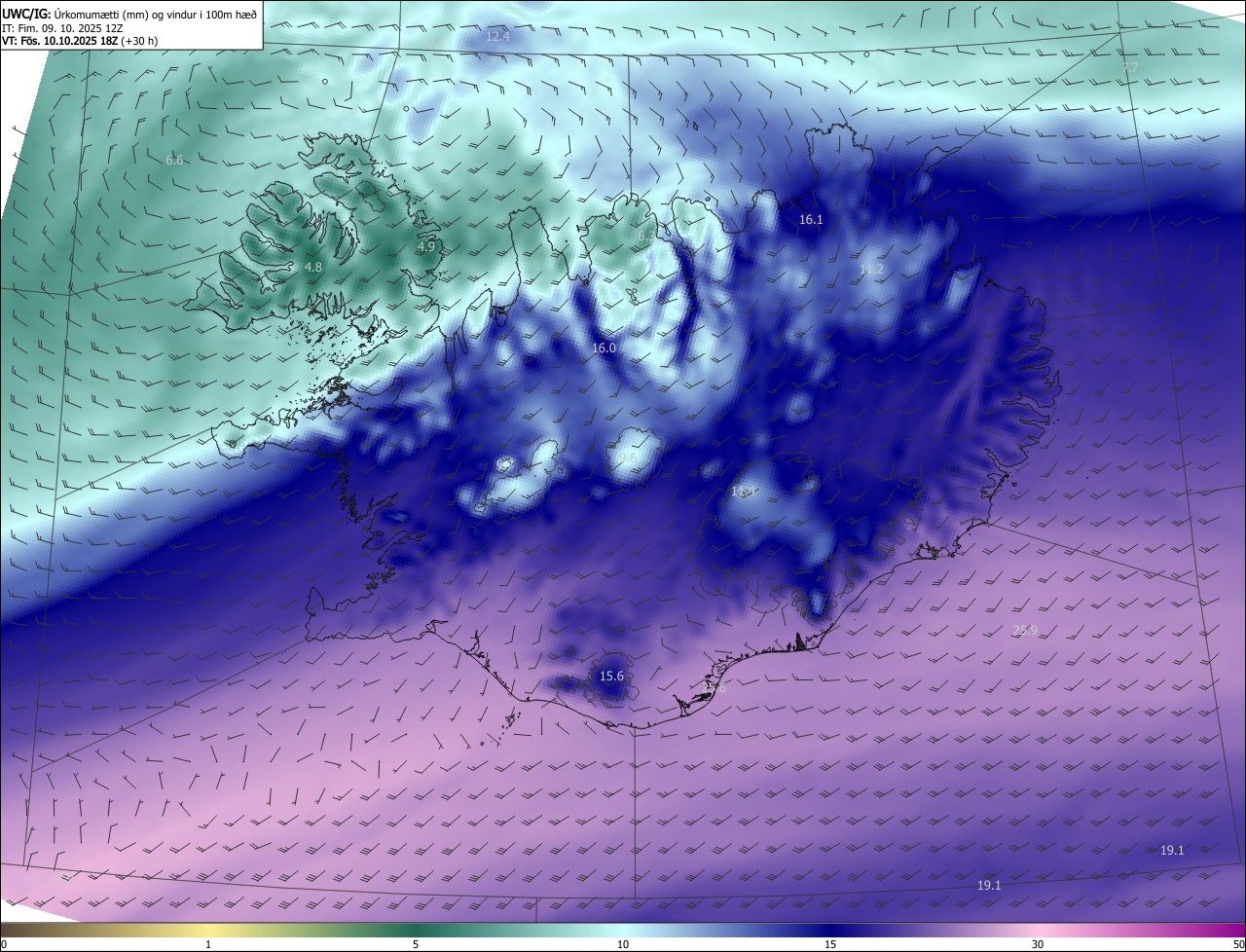
Task: Select the 12.4 value label on the map
Action: click(x=497, y=37)
